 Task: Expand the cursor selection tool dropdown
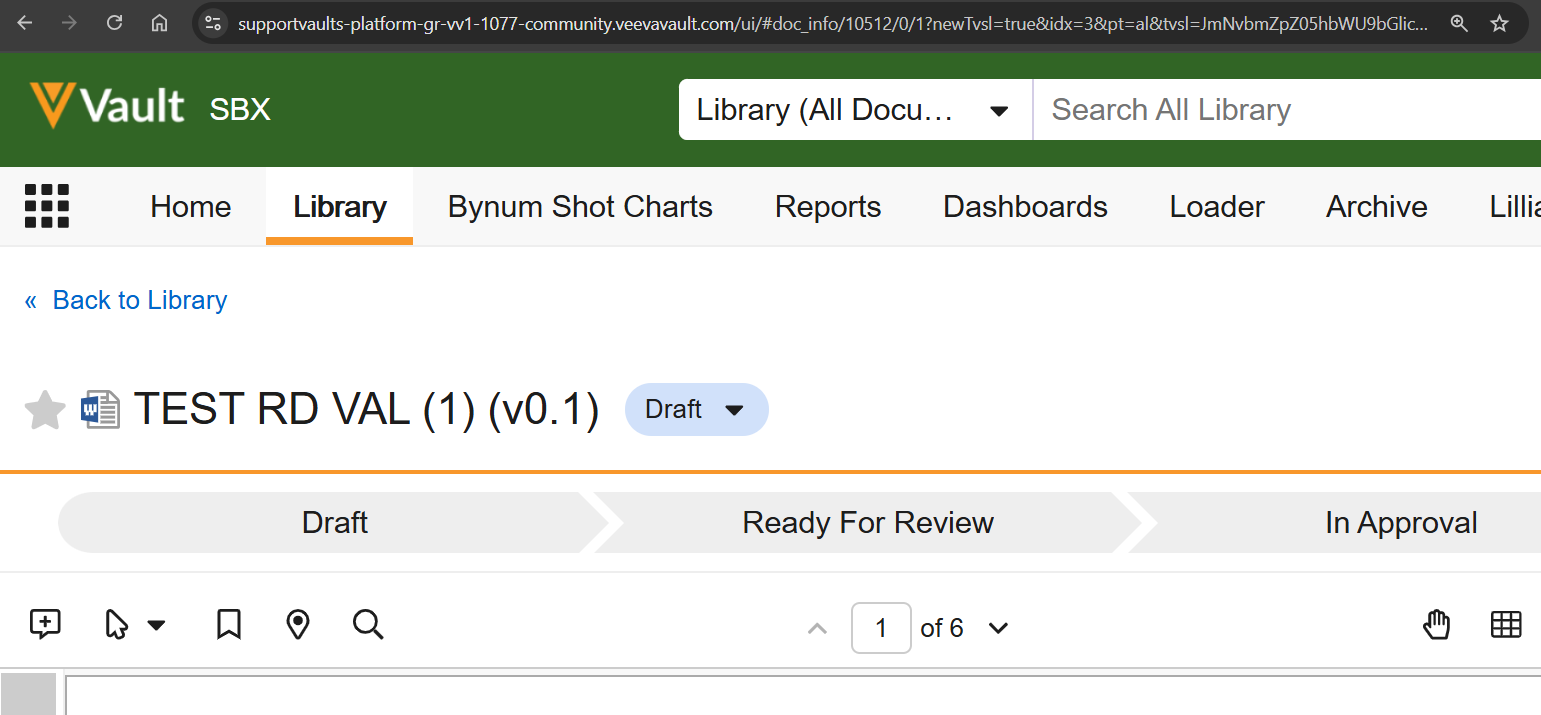tap(156, 626)
